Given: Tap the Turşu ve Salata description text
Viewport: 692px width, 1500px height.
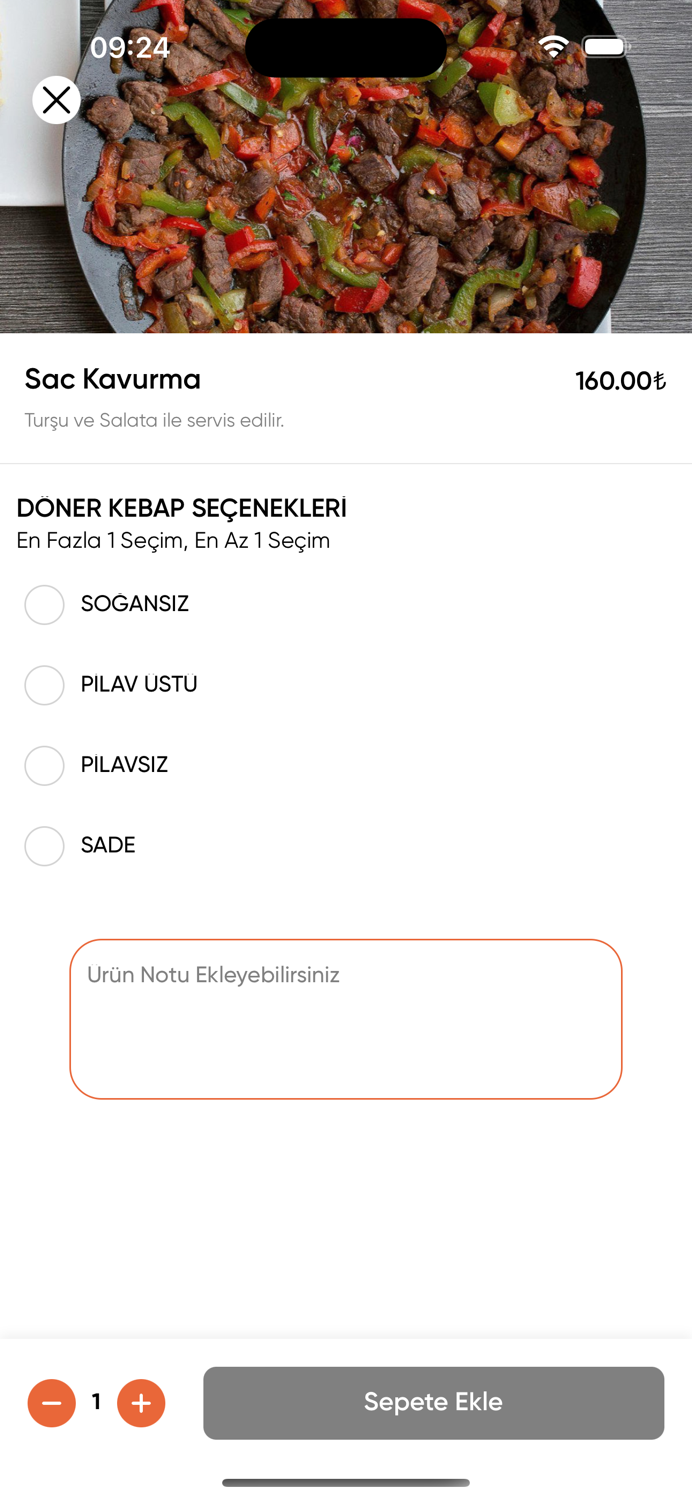Looking at the screenshot, I should click(154, 420).
